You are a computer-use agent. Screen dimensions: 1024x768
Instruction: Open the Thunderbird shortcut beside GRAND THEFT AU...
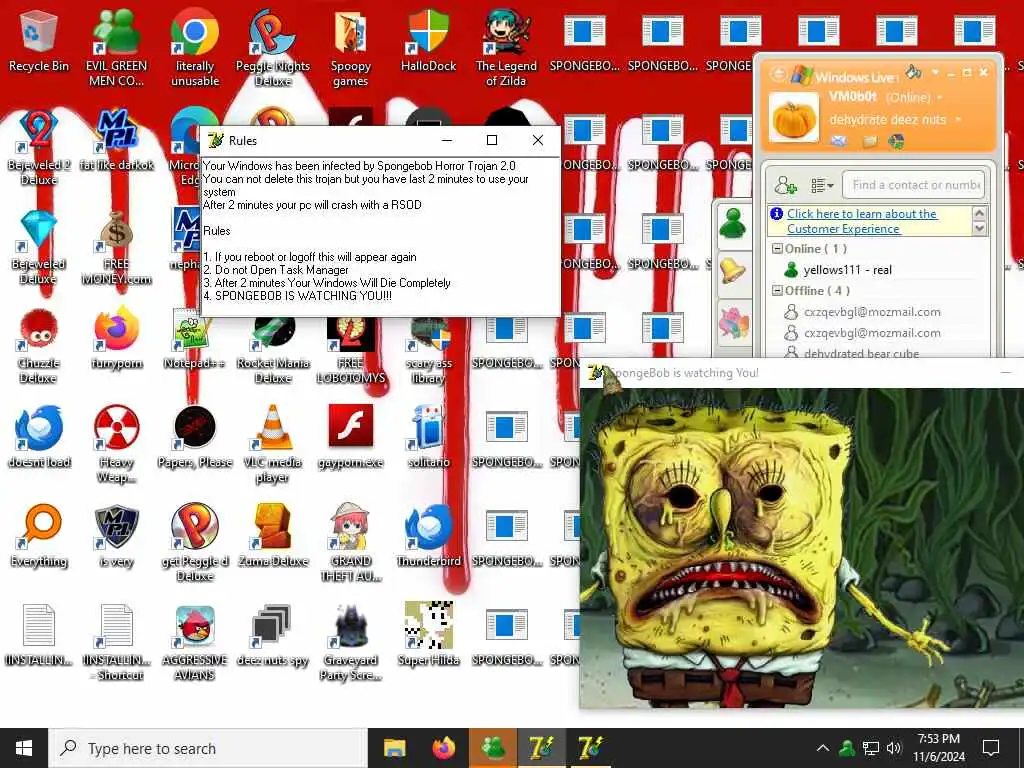(428, 536)
